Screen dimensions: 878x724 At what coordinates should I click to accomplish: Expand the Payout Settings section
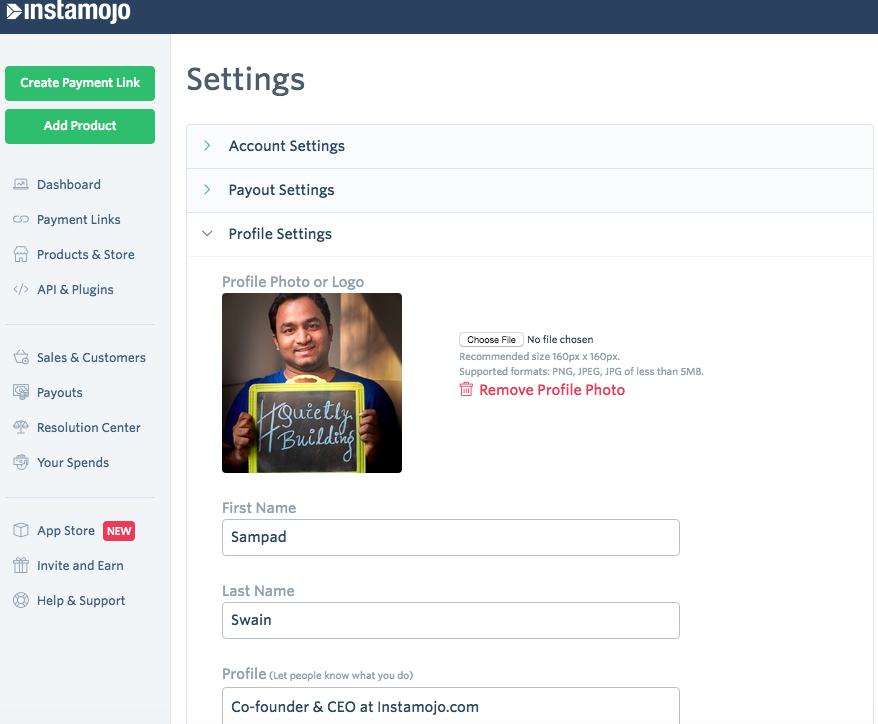(x=281, y=190)
